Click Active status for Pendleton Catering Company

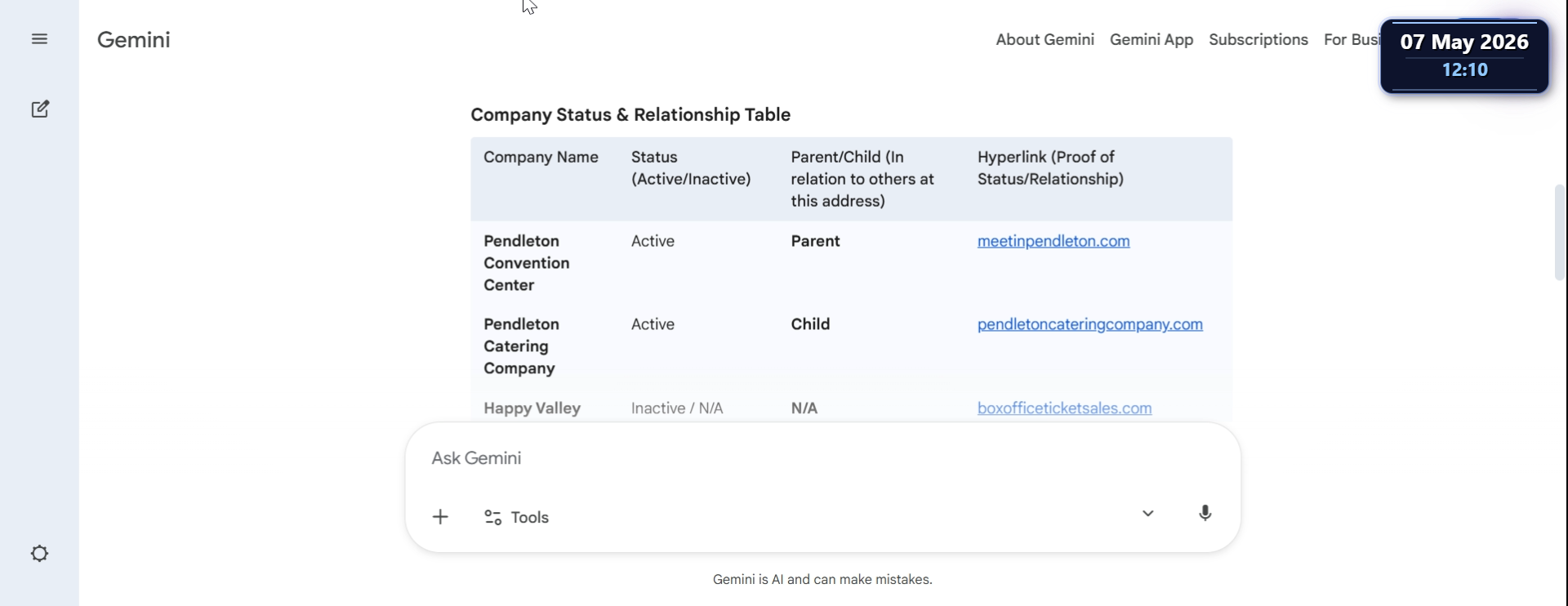click(x=653, y=324)
